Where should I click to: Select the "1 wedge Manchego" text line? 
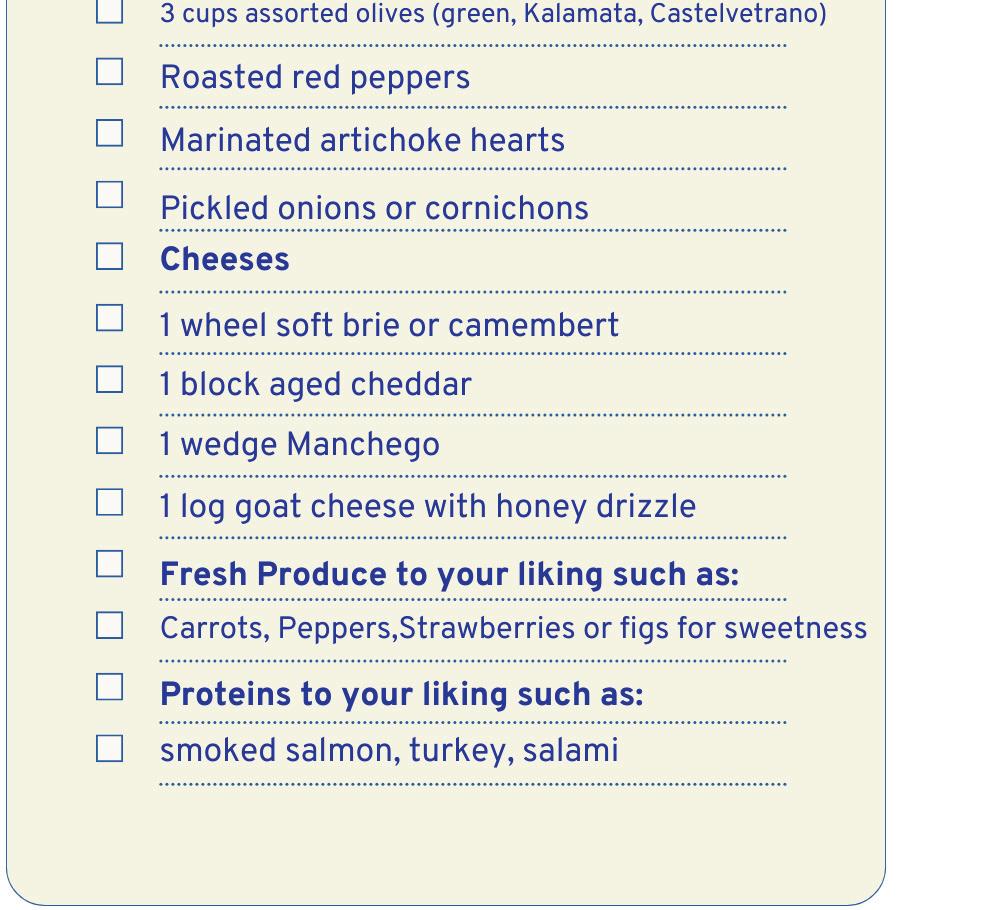pos(299,445)
